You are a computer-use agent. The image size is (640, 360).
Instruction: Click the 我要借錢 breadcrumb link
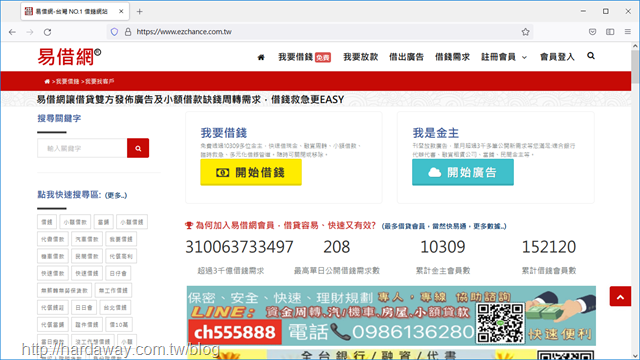tap(67, 82)
